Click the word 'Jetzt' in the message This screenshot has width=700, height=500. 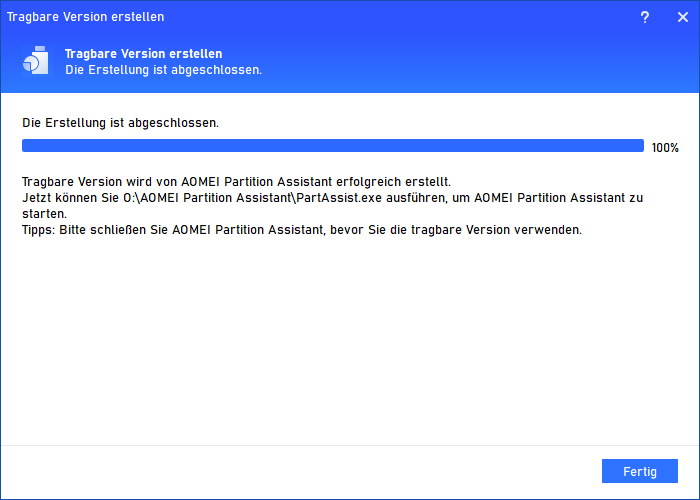(37, 198)
